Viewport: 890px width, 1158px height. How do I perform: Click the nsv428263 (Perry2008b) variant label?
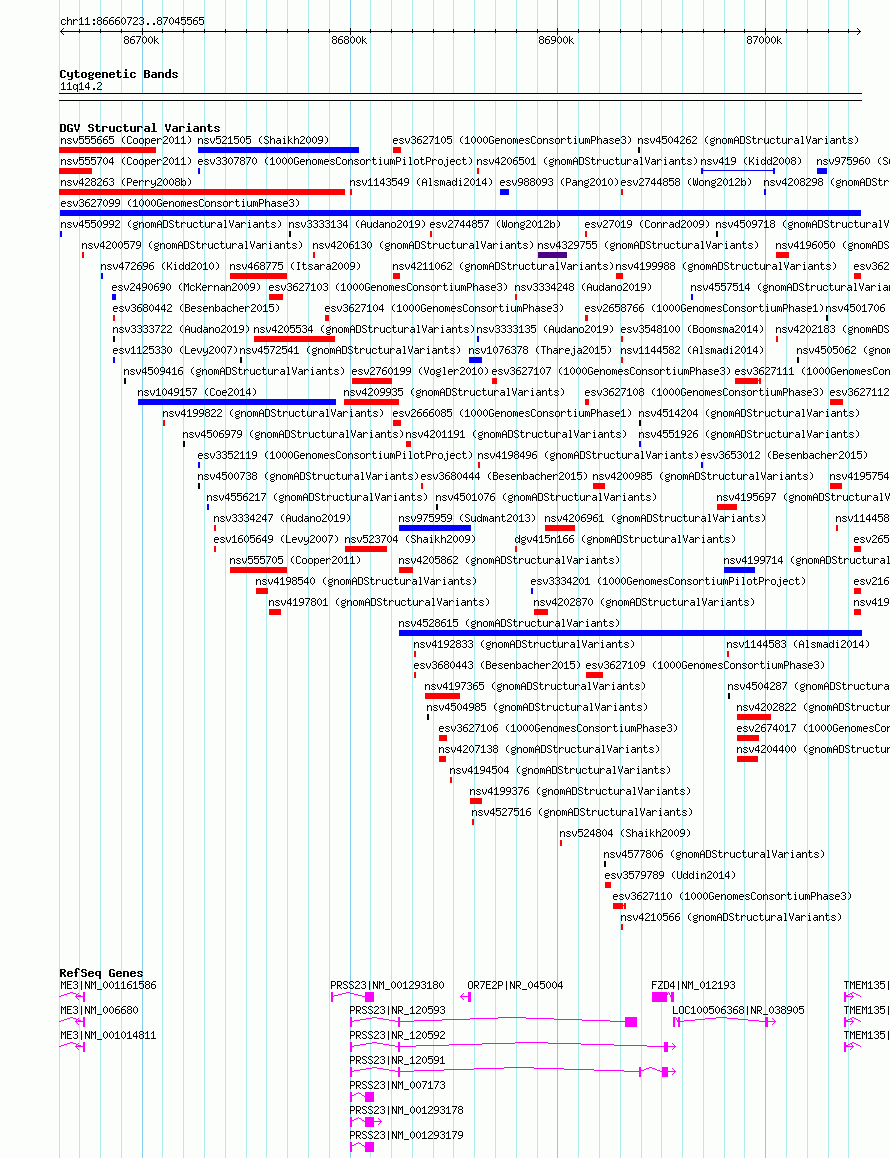pos(126,182)
